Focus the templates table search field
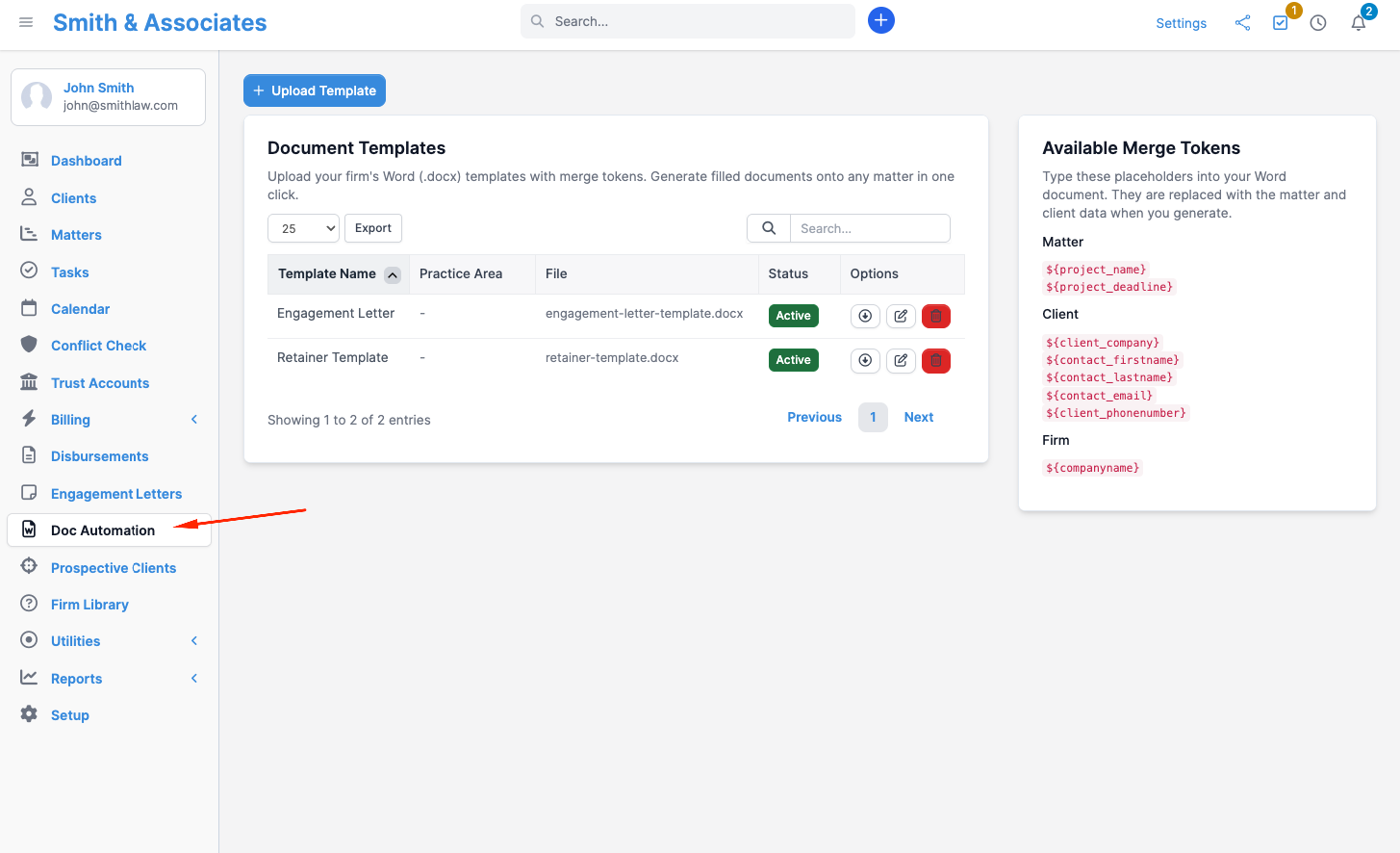The width and height of the screenshot is (1400, 853). pyautogui.click(x=870, y=228)
